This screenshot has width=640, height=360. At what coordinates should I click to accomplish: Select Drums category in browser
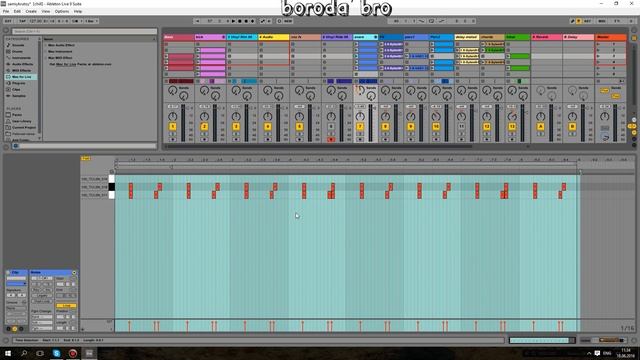point(18,51)
